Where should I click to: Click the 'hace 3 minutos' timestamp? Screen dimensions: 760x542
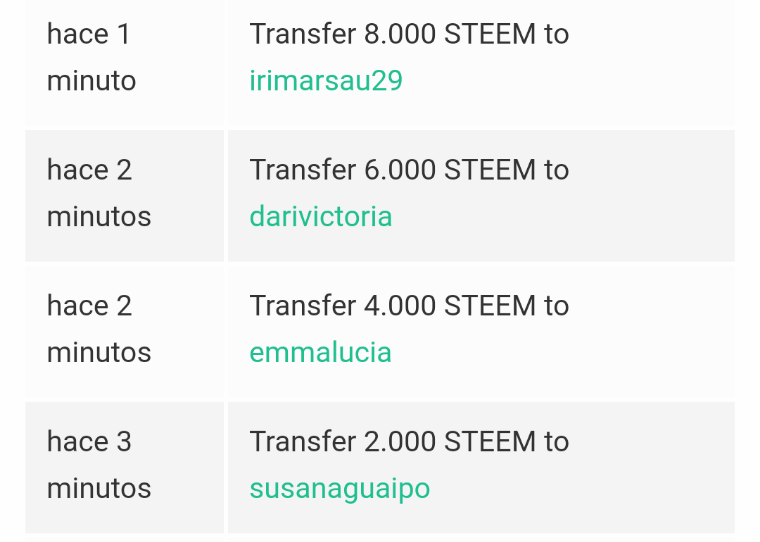point(99,464)
